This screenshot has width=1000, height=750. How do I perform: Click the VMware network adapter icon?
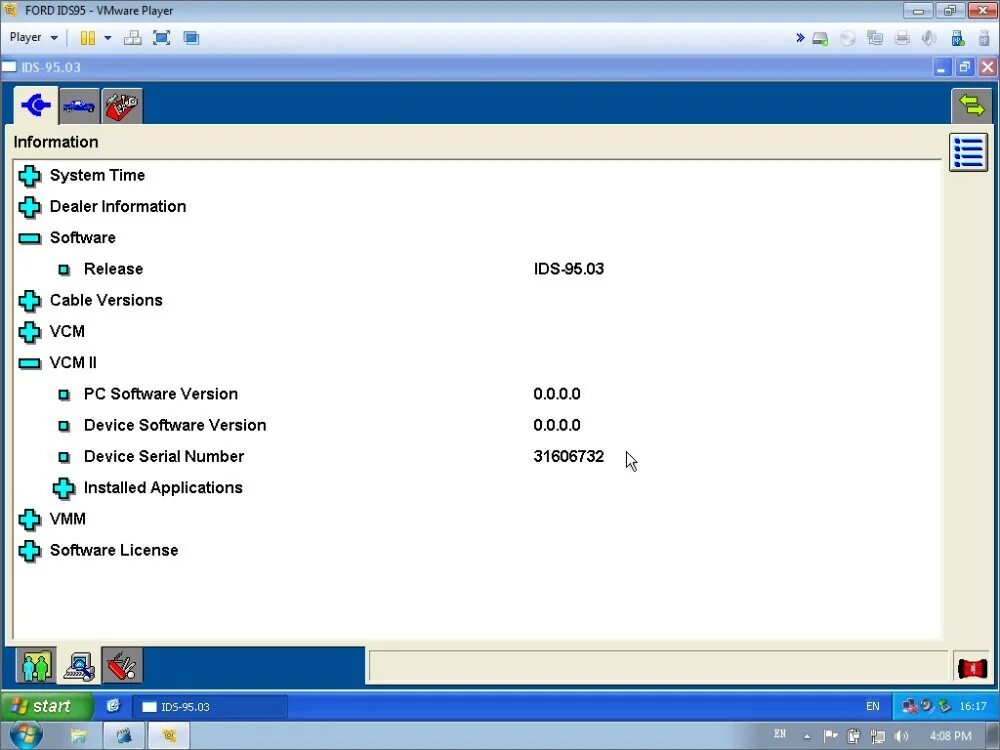pos(875,39)
